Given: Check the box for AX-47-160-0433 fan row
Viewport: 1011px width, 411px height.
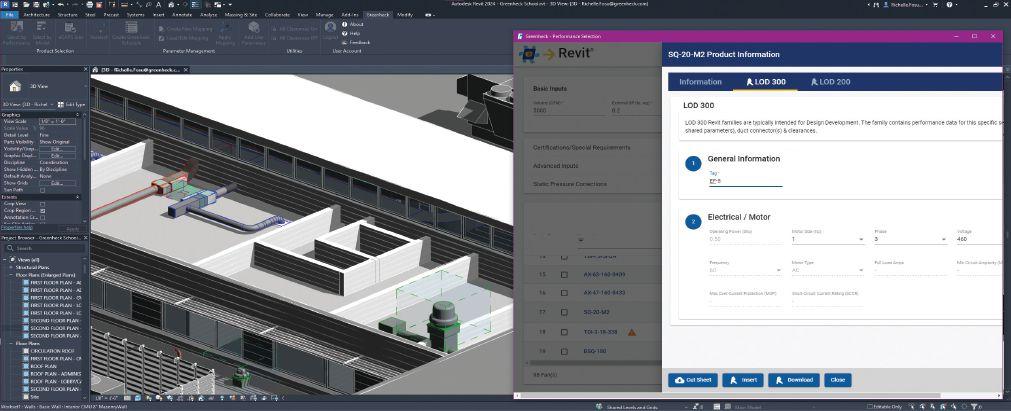Looking at the screenshot, I should (564, 293).
